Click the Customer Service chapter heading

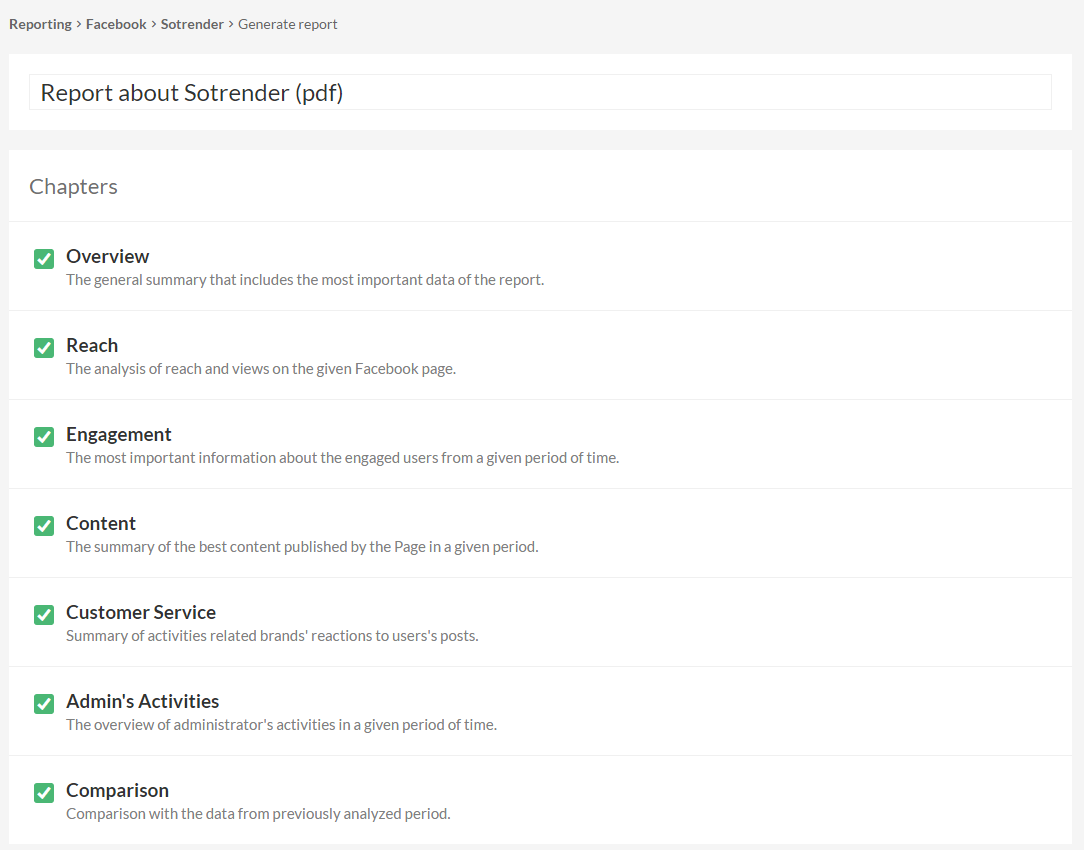click(141, 613)
